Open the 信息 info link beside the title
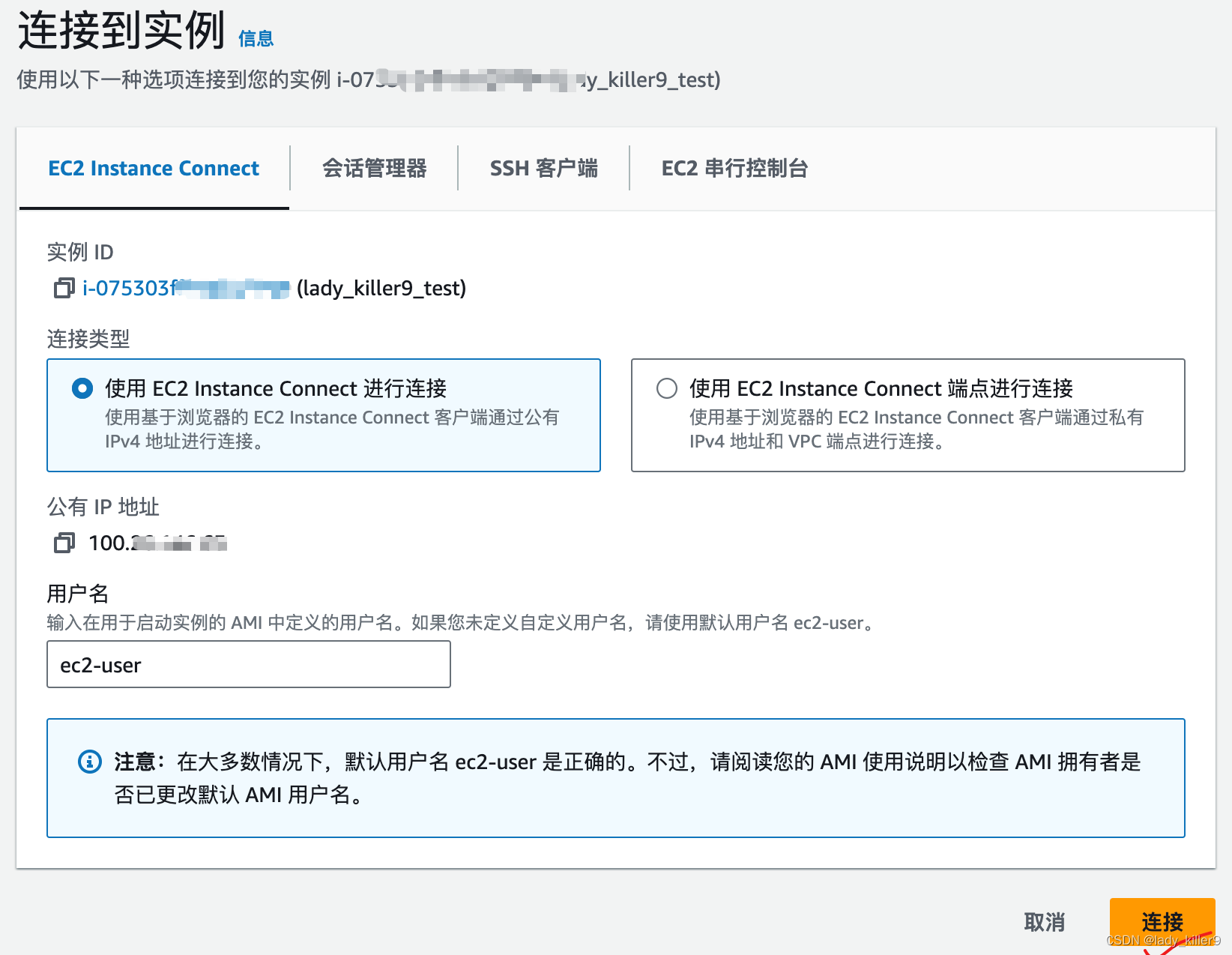The width and height of the screenshot is (1232, 955). [256, 39]
